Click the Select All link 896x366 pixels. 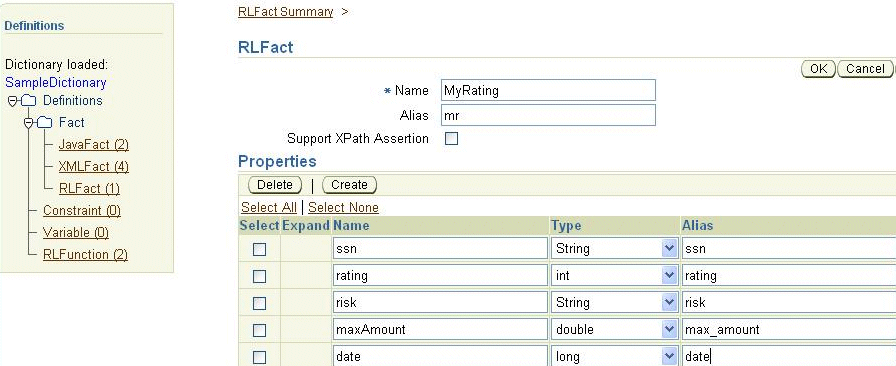pos(269,207)
